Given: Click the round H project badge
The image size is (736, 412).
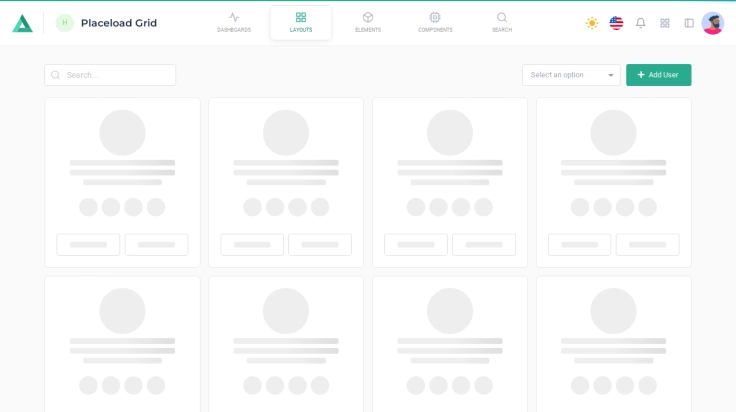Looking at the screenshot, I should (65, 23).
